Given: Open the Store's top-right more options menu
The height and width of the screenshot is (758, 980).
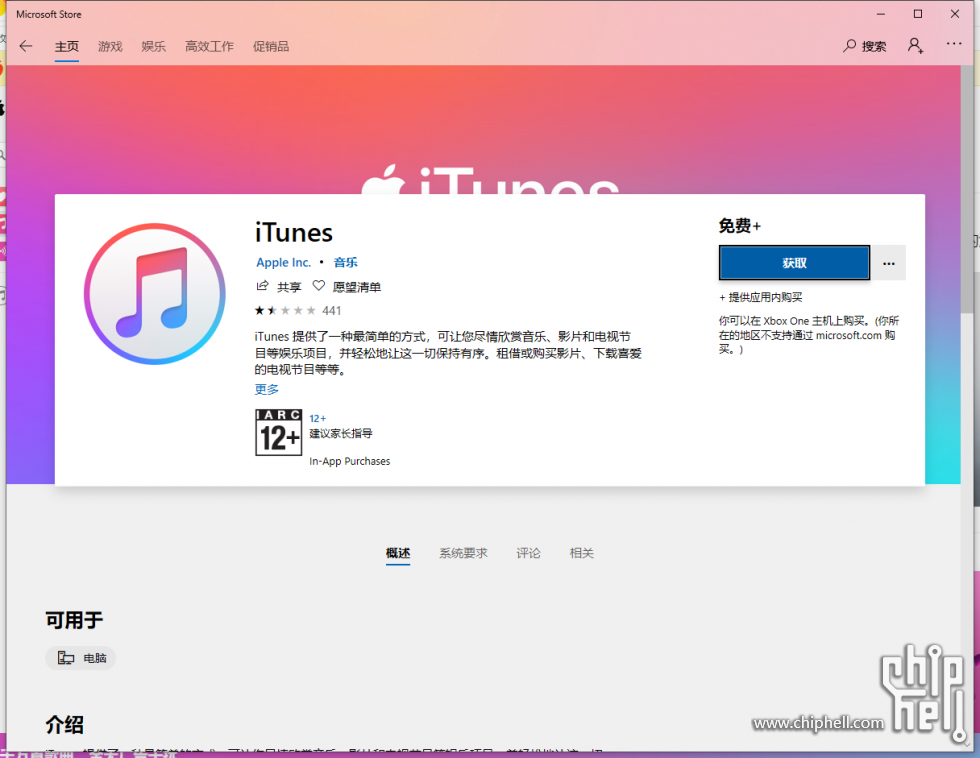Looking at the screenshot, I should (x=954, y=44).
